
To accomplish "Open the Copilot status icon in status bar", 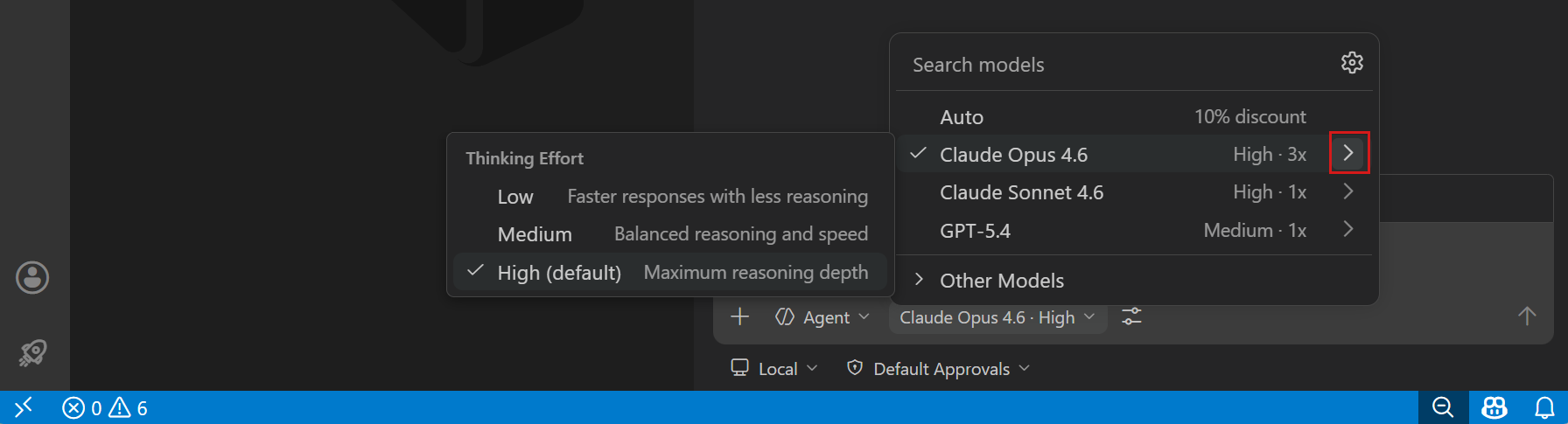I will pyautogui.click(x=1494, y=407).
